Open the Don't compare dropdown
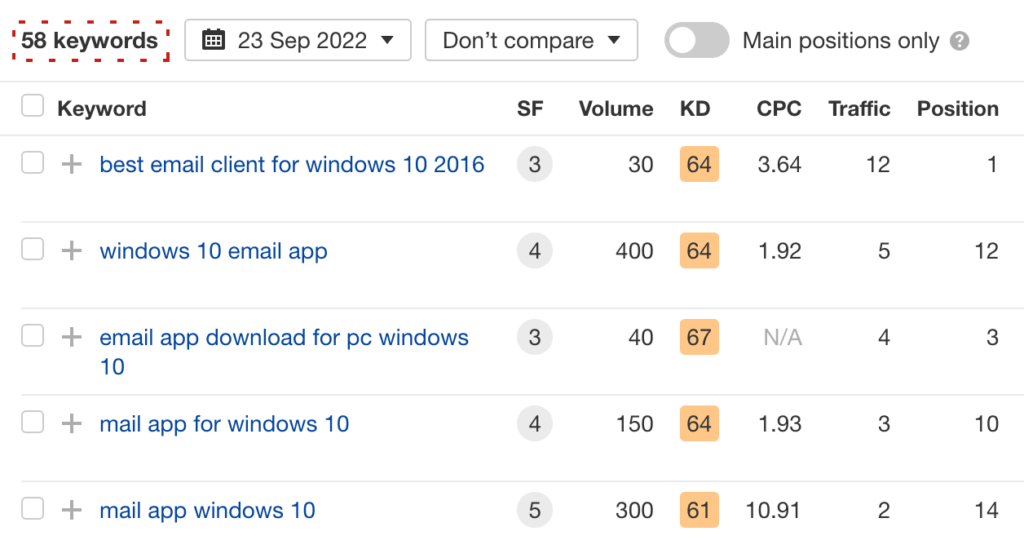 pos(531,41)
